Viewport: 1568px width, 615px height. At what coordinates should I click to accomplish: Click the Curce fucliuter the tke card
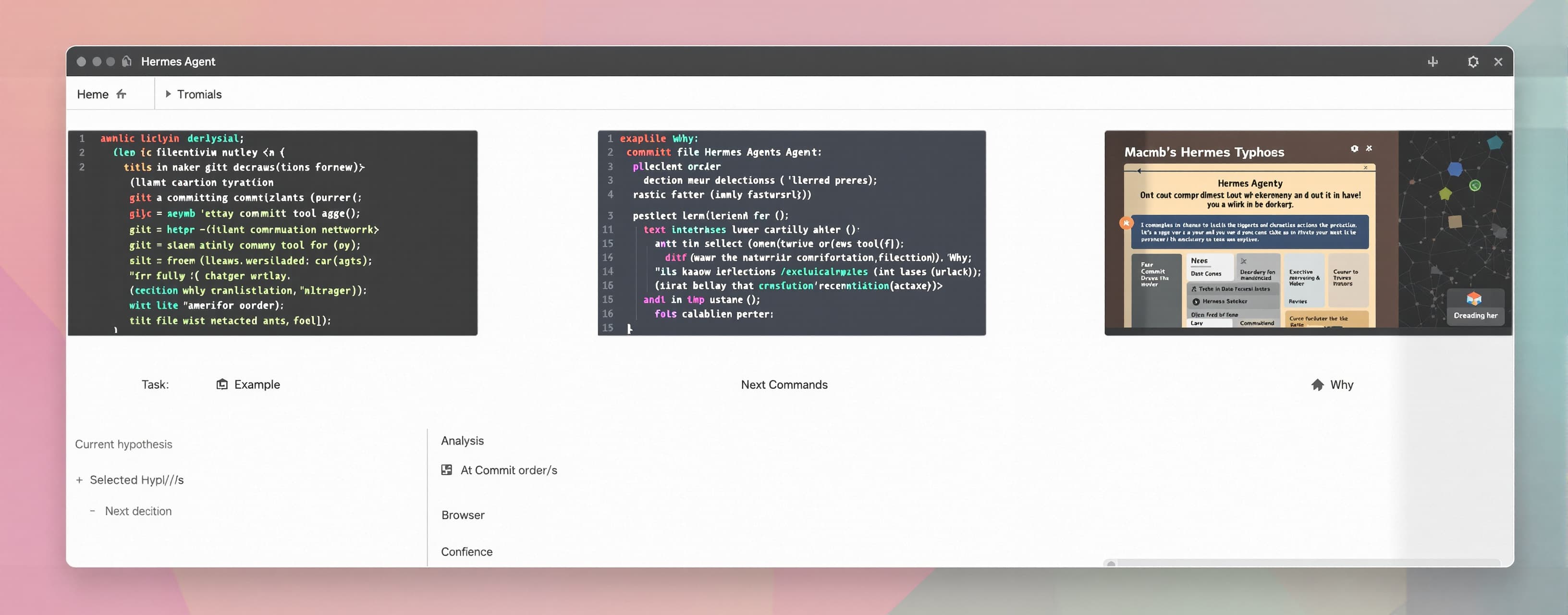(x=1326, y=319)
